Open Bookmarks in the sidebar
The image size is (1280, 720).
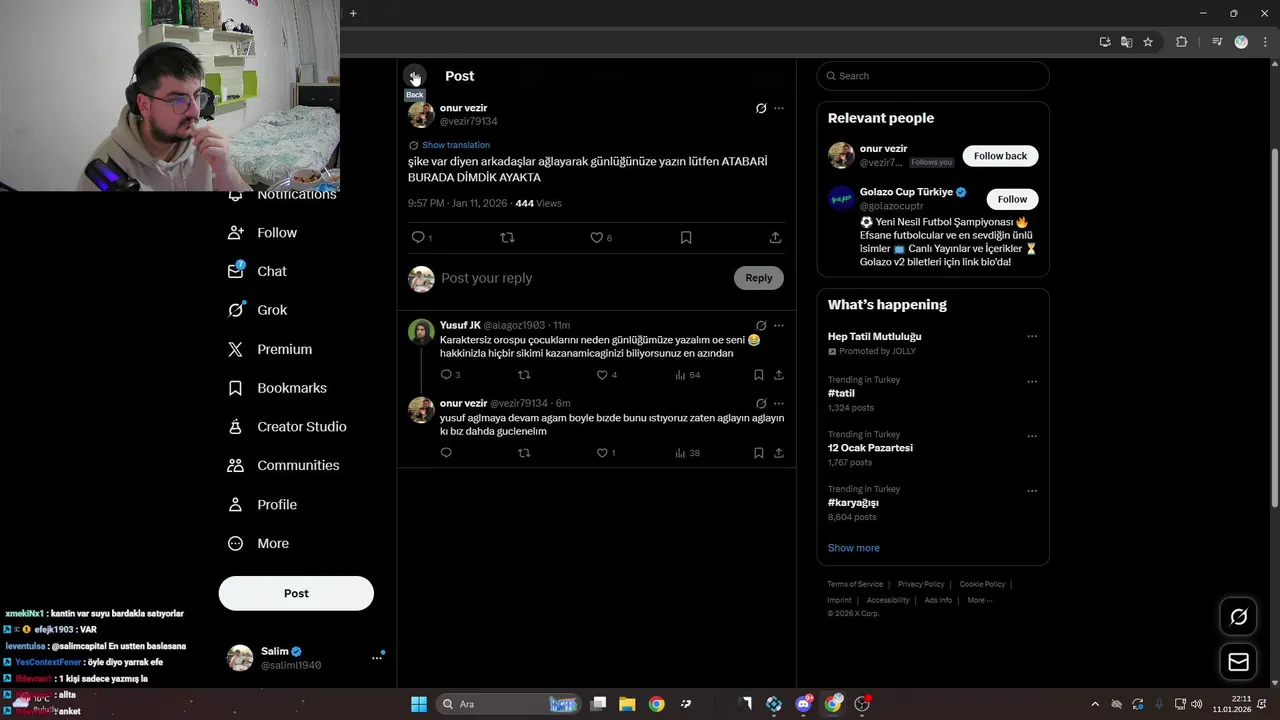point(277,388)
